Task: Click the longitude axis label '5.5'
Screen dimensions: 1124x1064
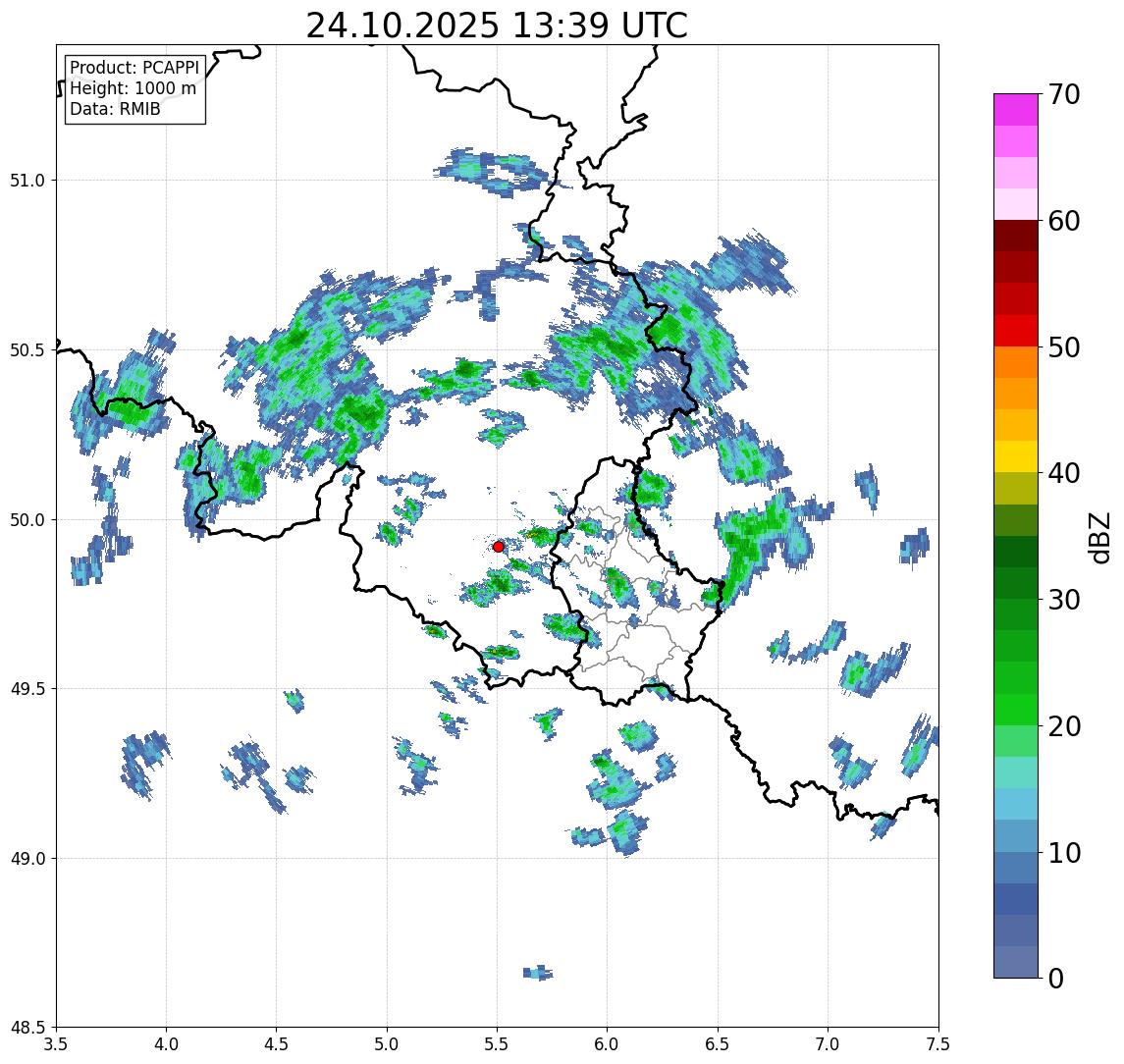Action: tap(498, 1044)
